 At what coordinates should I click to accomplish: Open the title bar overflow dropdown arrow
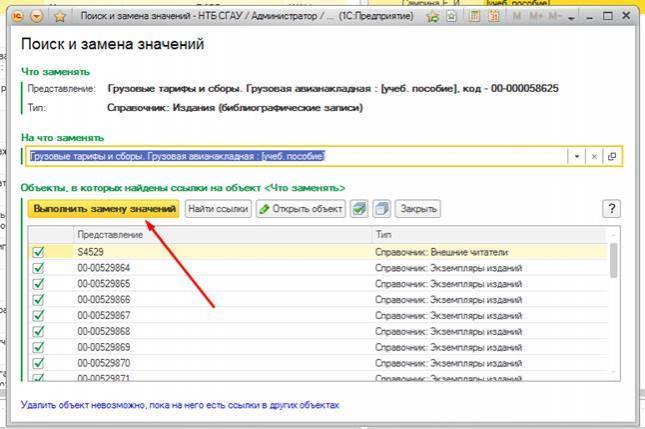coord(569,17)
